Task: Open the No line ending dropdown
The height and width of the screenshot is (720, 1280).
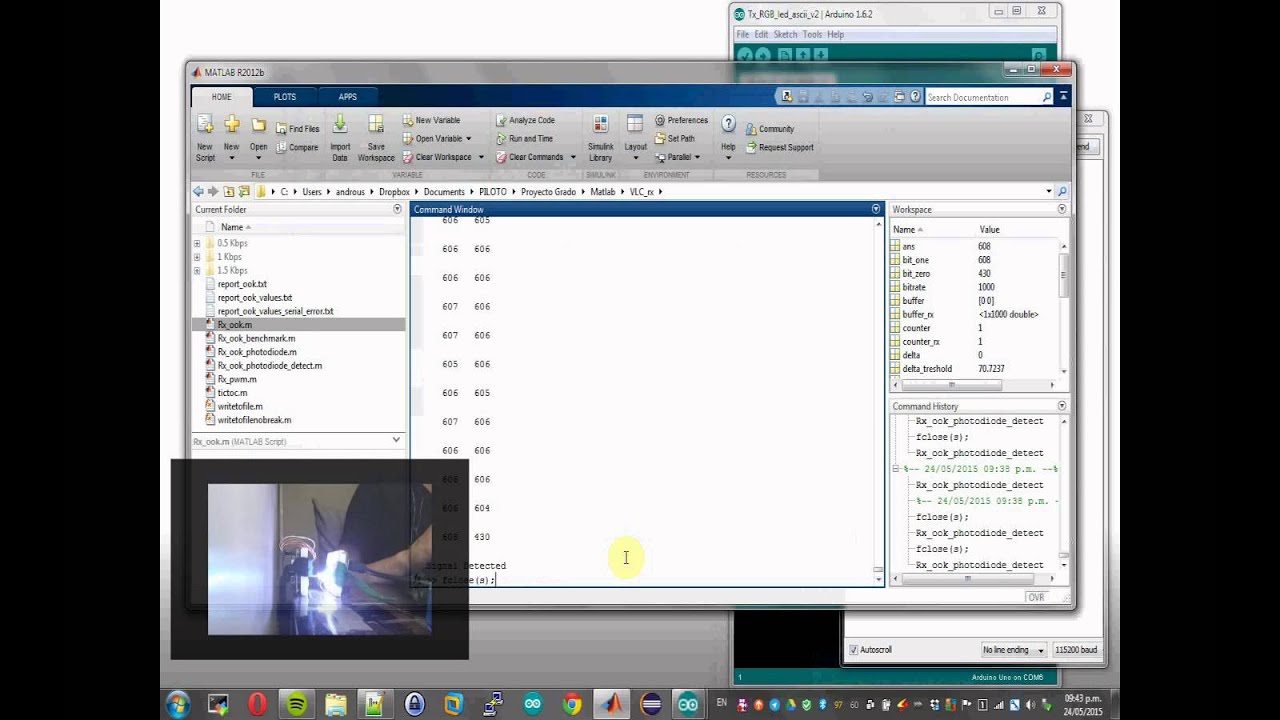Action: [x=1012, y=650]
